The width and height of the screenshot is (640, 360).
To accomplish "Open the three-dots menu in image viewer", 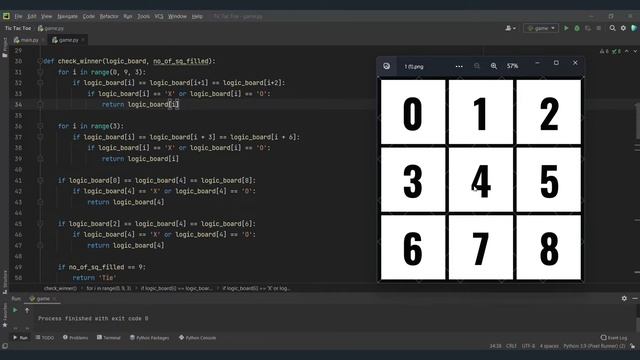I will (459, 66).
